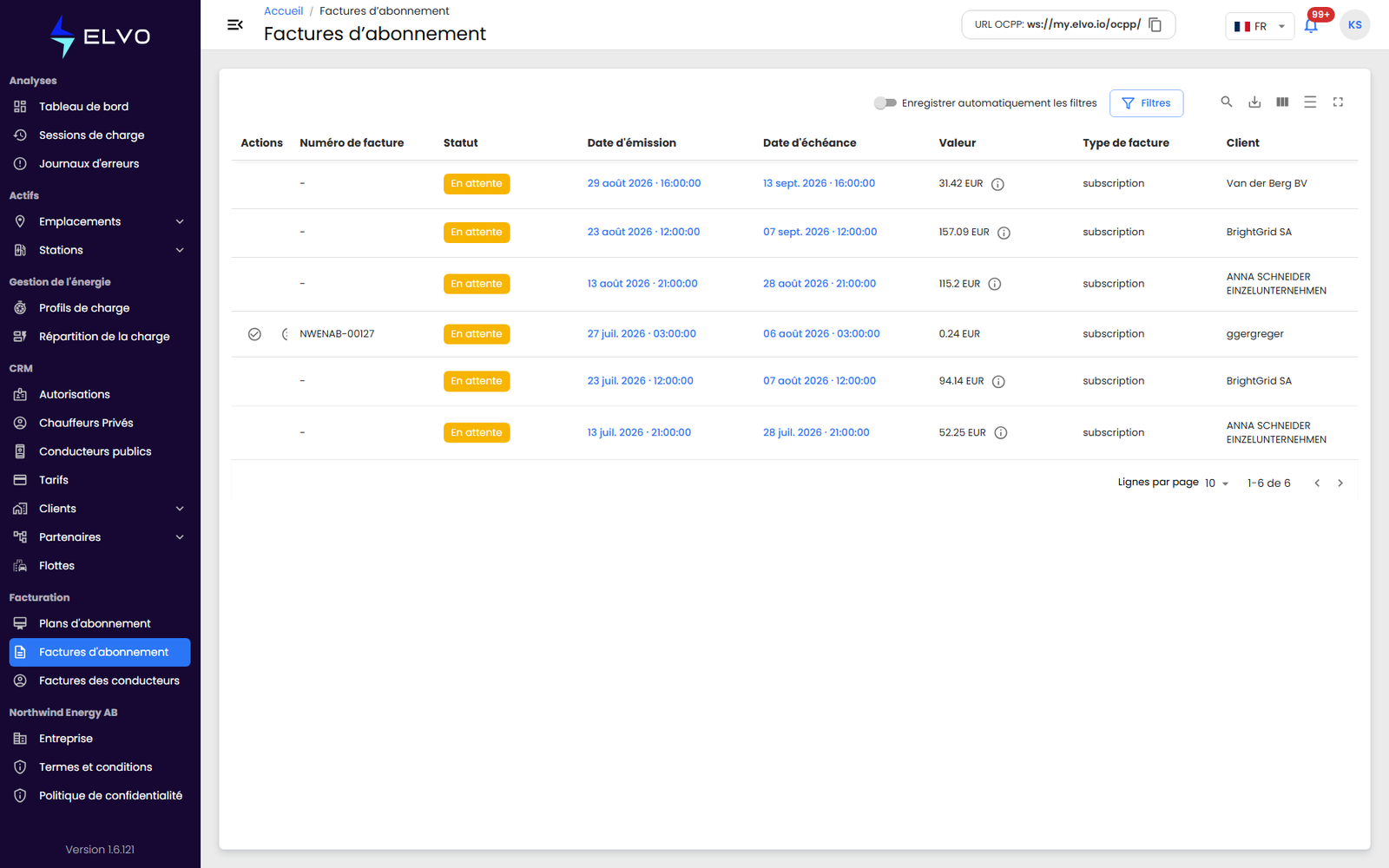Image resolution: width=1389 pixels, height=868 pixels.
Task: Open table search magnifier
Action: point(1227,102)
